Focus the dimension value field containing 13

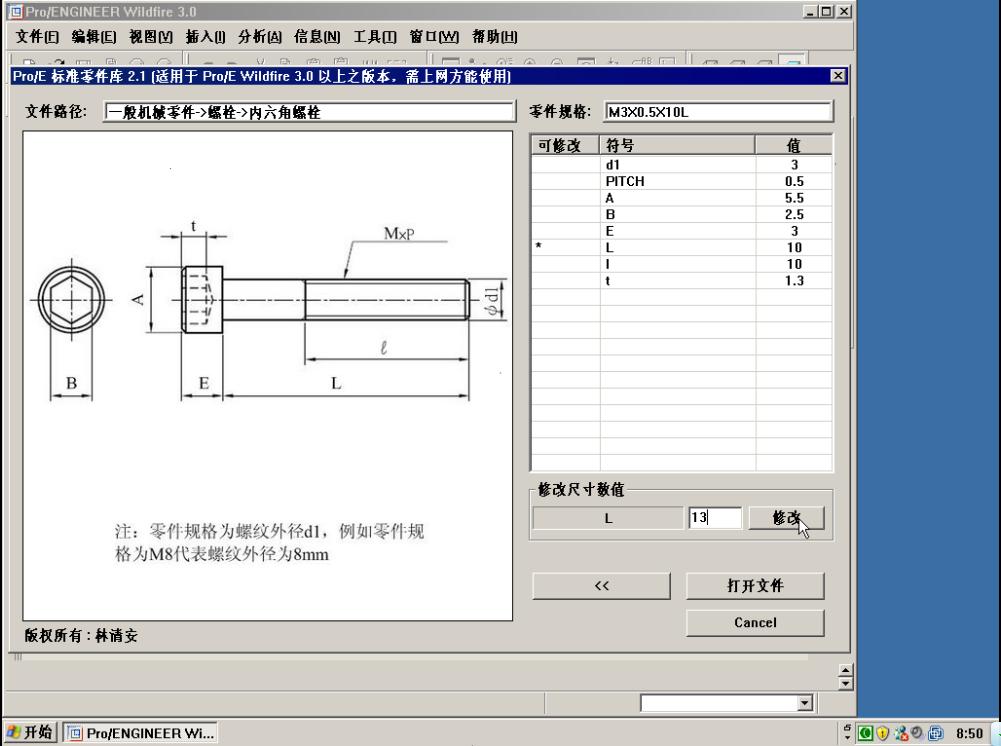pyautogui.click(x=715, y=518)
